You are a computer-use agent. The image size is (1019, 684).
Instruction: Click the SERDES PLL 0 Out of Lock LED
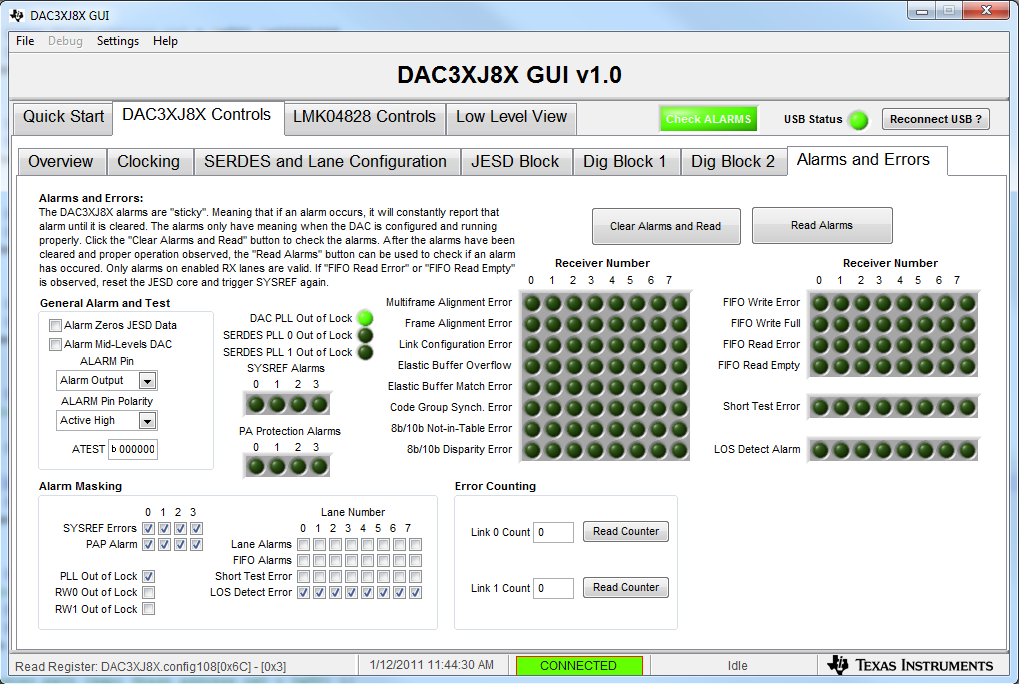[365, 335]
